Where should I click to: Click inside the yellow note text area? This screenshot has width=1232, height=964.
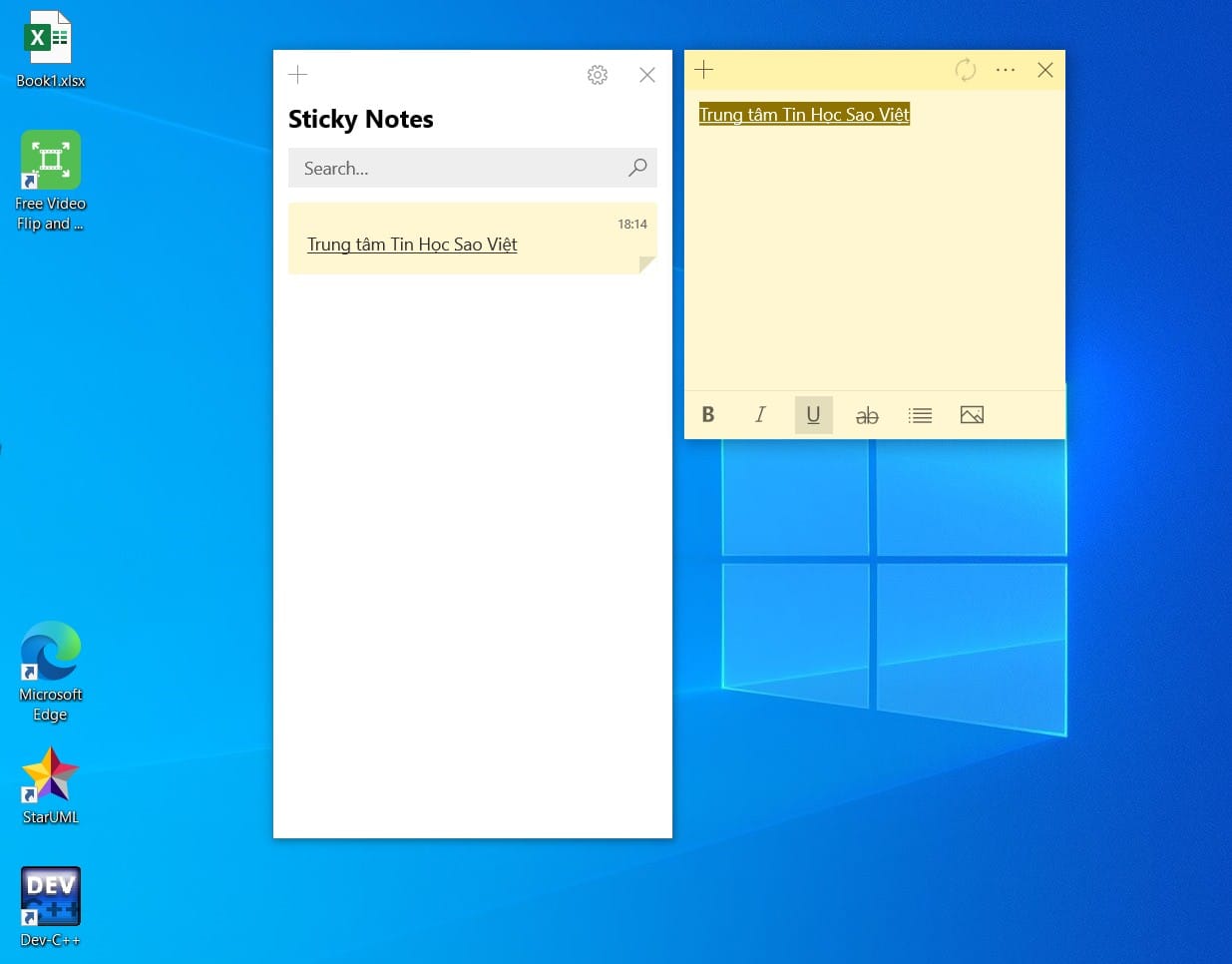[x=875, y=240]
